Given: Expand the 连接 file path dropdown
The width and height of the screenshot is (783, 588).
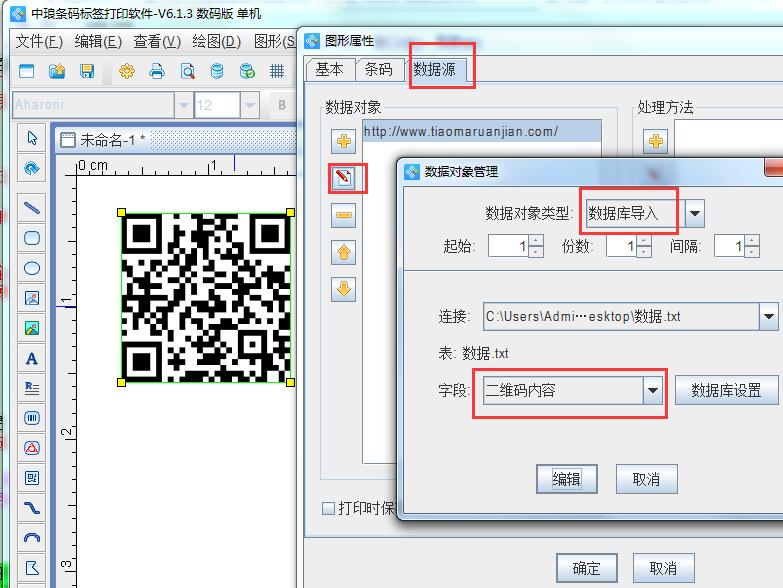Looking at the screenshot, I should 768,316.
